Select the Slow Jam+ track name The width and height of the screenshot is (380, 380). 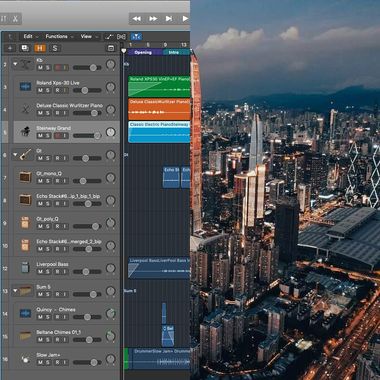coord(48,355)
